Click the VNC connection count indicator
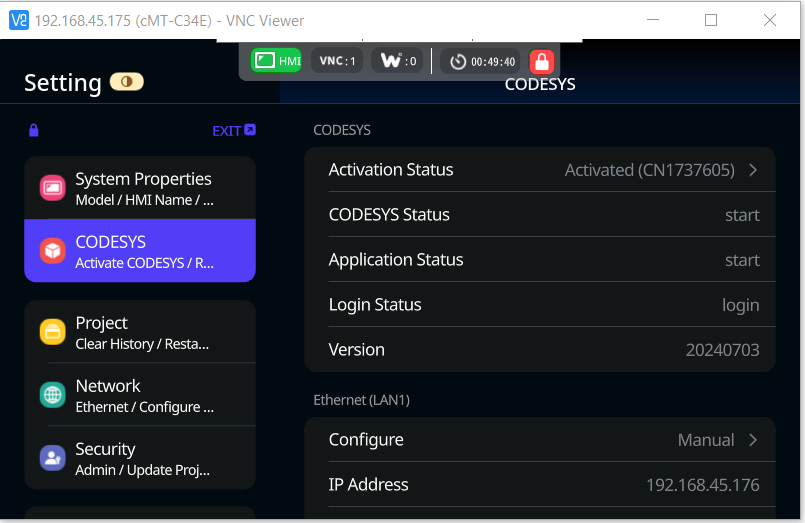Viewport: 805px width, 523px height. click(337, 61)
